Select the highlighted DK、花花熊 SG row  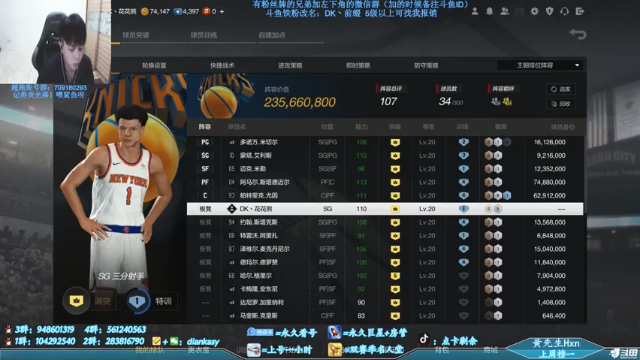[385, 209]
